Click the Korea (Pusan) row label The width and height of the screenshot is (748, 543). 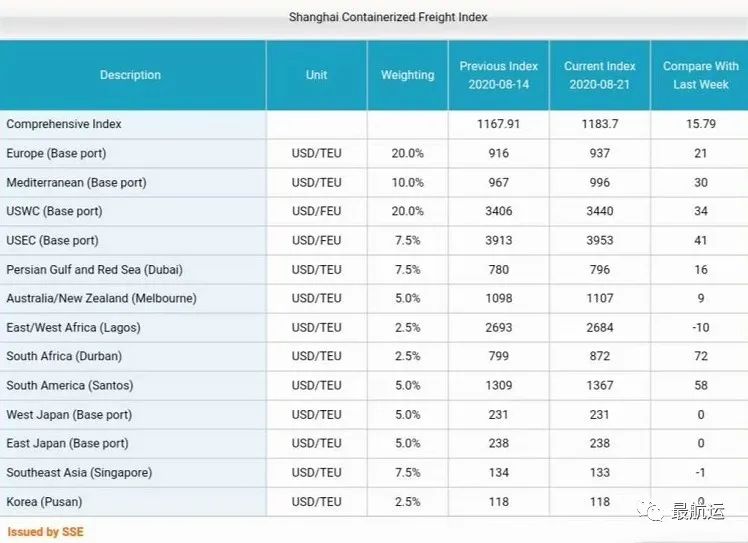click(x=44, y=501)
